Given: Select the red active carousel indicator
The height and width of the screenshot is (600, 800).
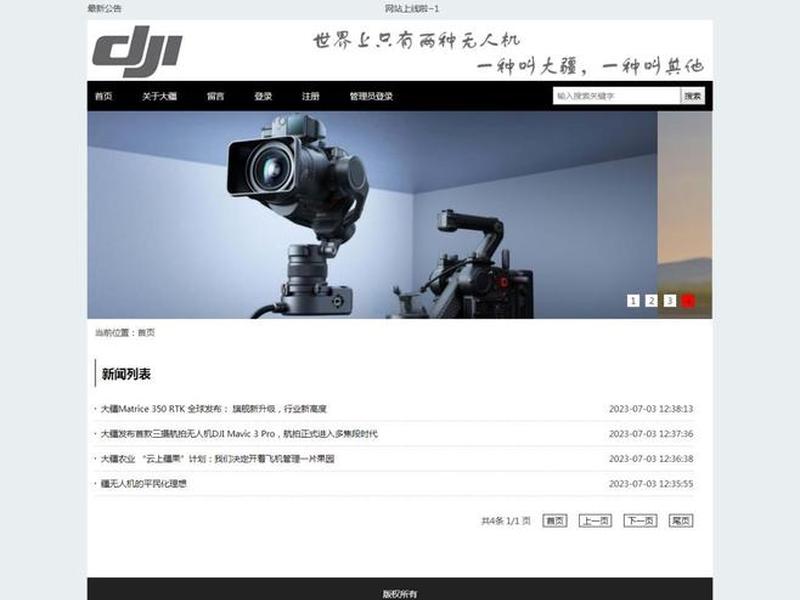Looking at the screenshot, I should [x=688, y=301].
